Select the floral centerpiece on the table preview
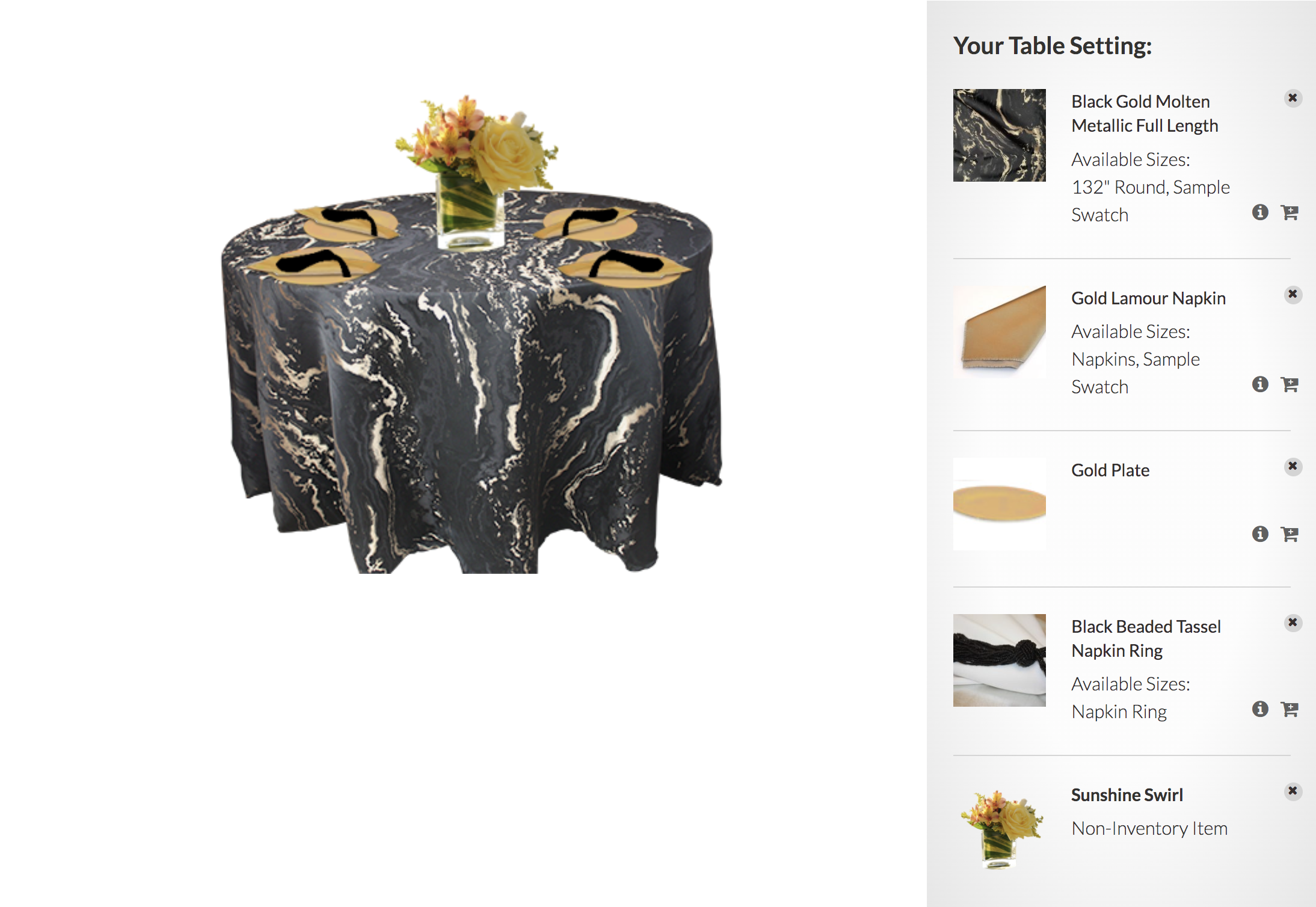This screenshot has height=907, width=1316. pyautogui.click(x=475, y=171)
